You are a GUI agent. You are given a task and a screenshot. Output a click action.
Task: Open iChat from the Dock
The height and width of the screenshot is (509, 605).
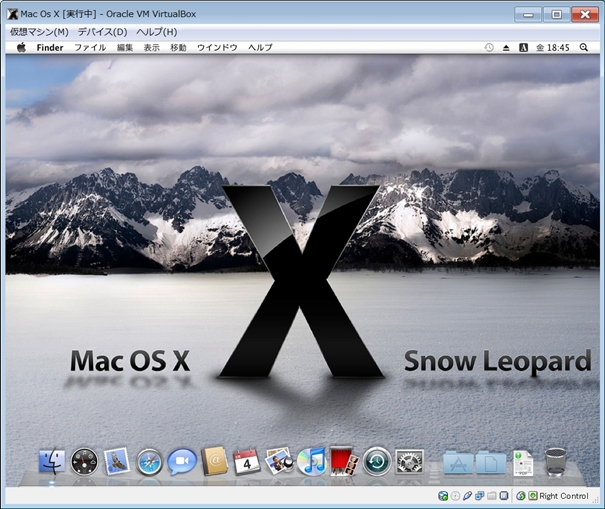[182, 461]
